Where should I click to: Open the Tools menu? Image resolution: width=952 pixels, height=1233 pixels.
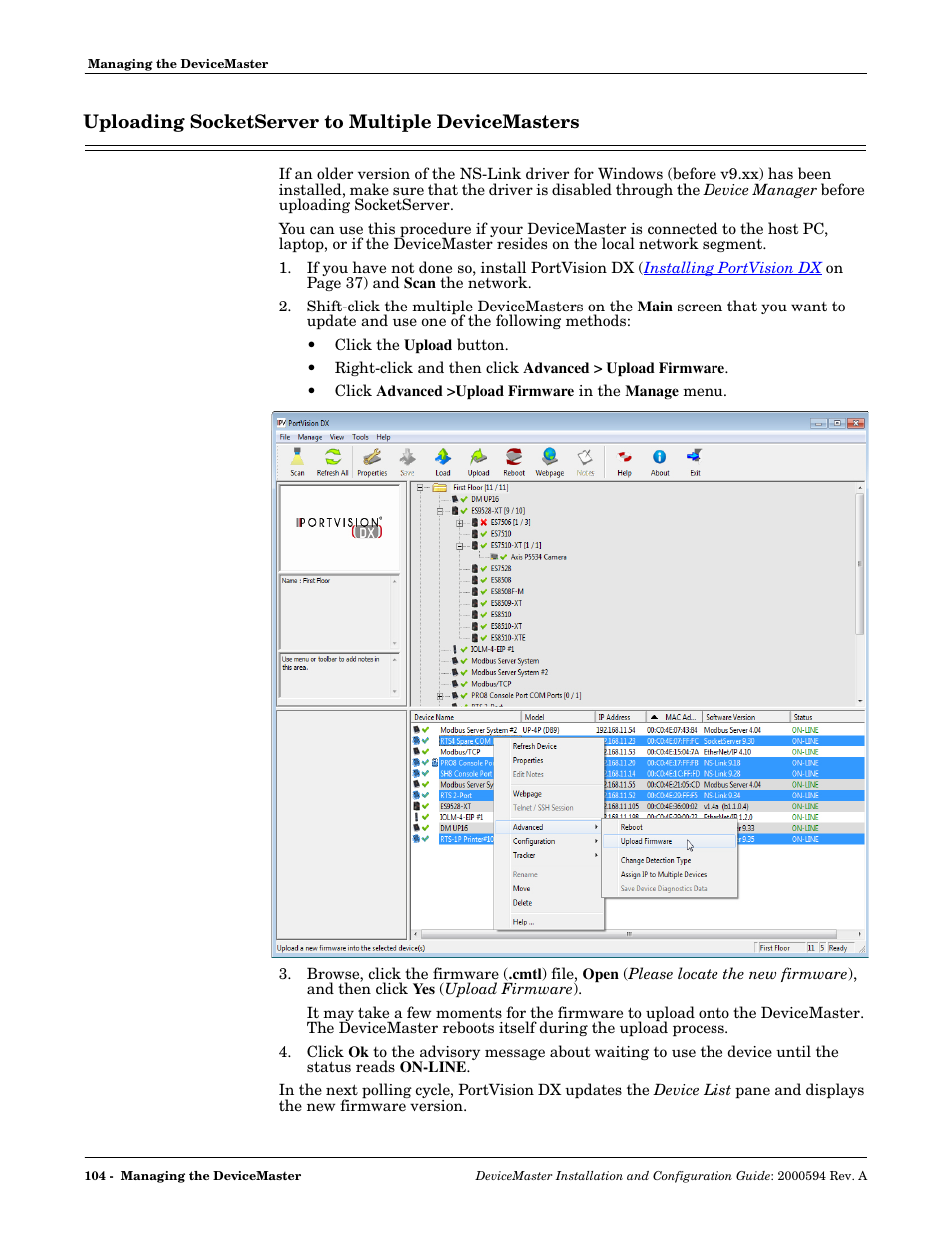[360, 437]
